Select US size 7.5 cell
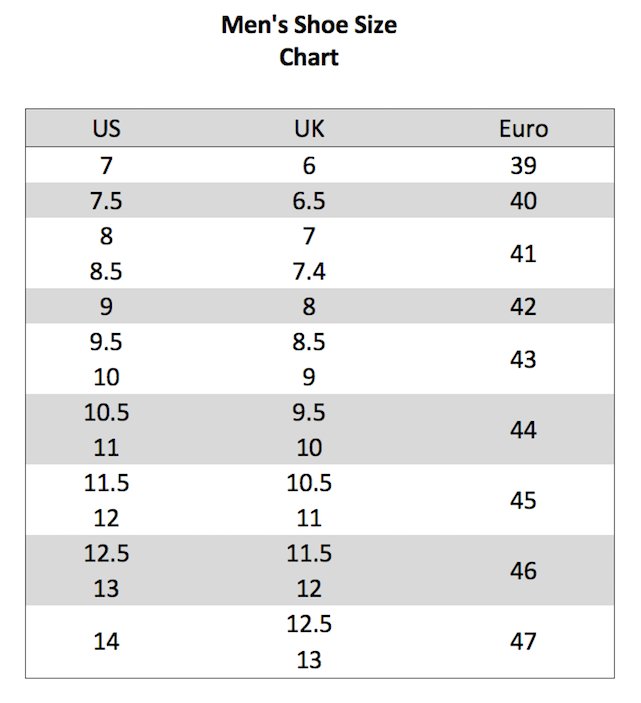 106,201
